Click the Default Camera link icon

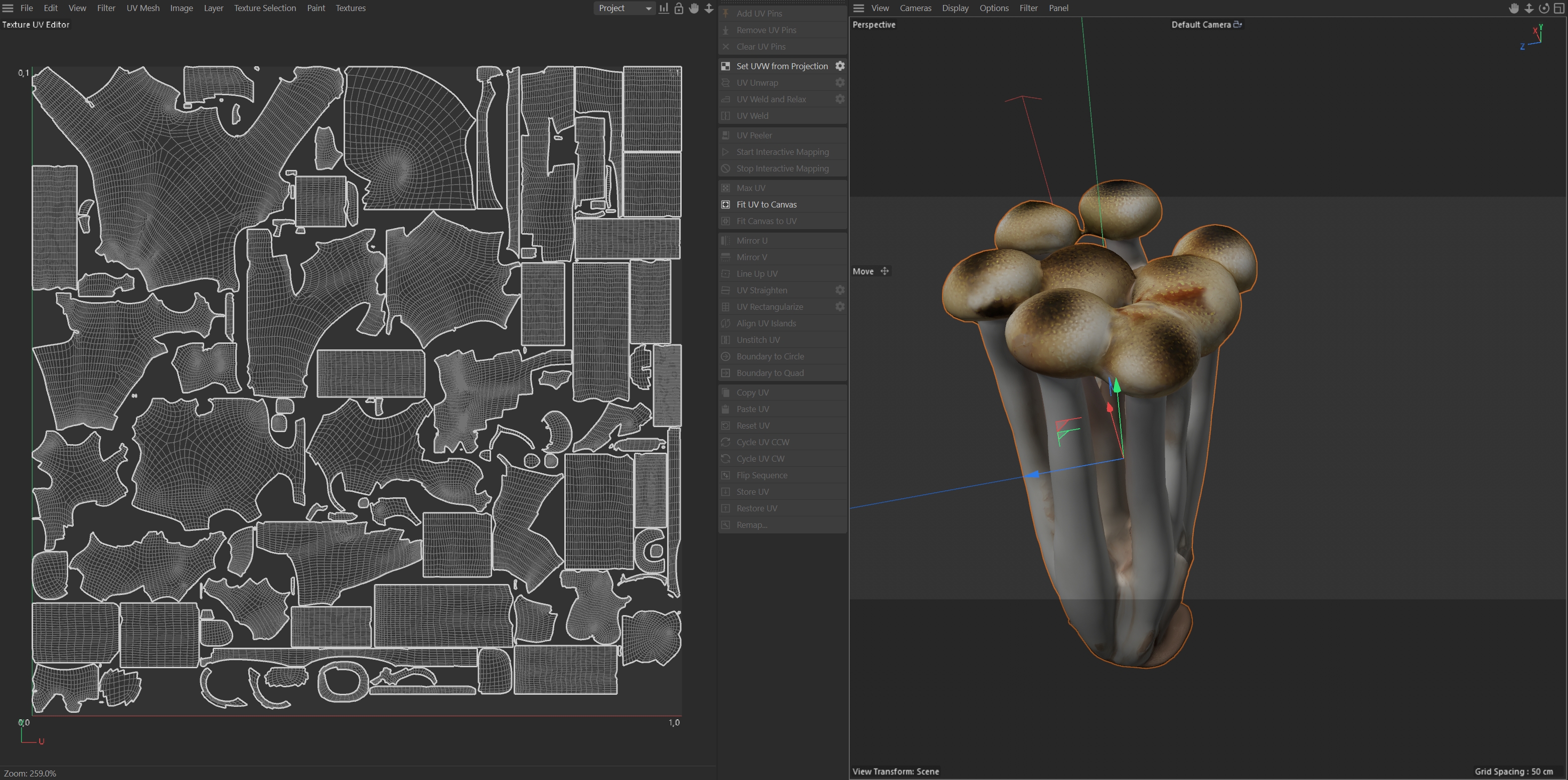click(1237, 25)
